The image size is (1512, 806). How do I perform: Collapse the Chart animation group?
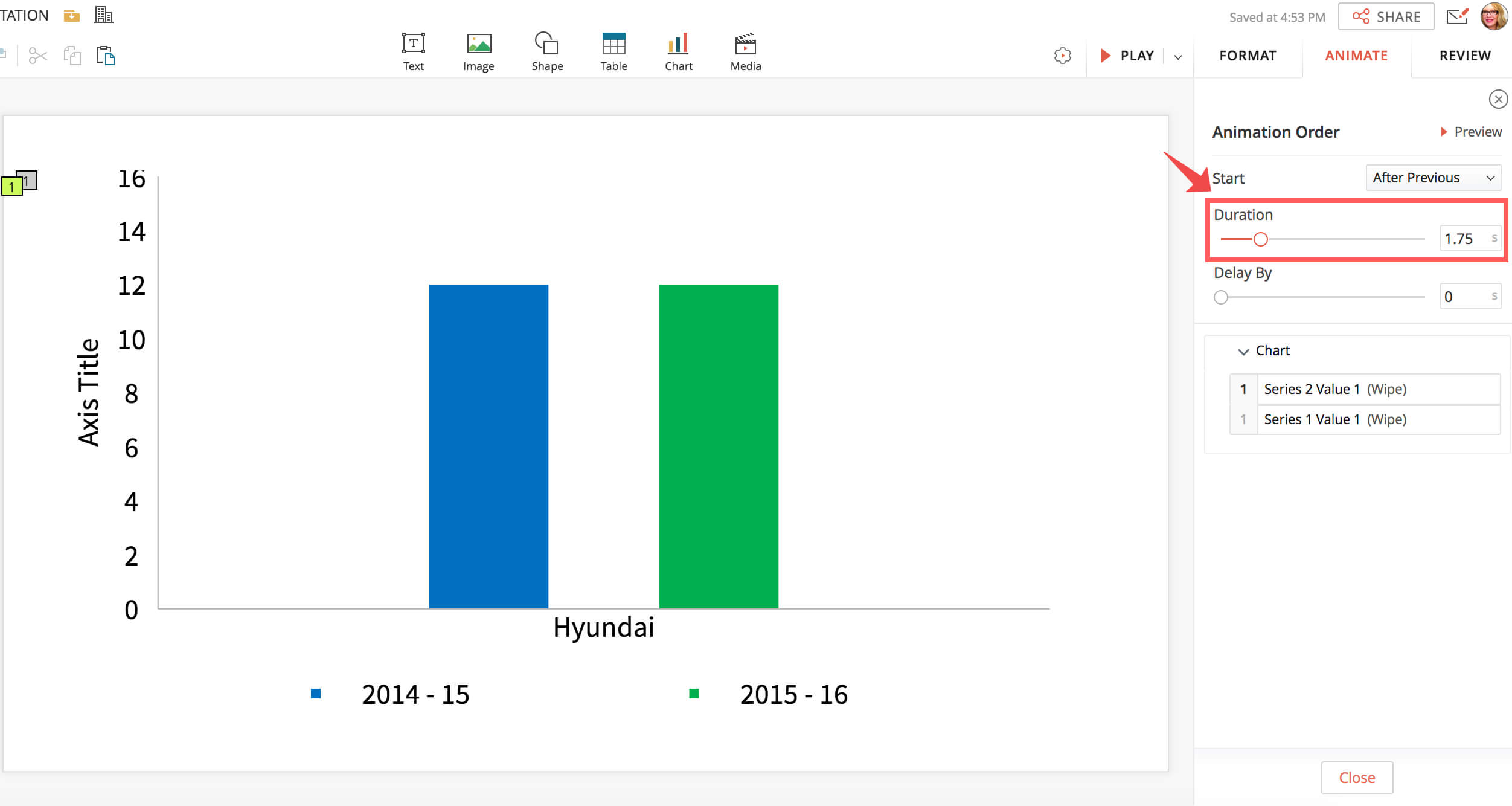click(1243, 351)
